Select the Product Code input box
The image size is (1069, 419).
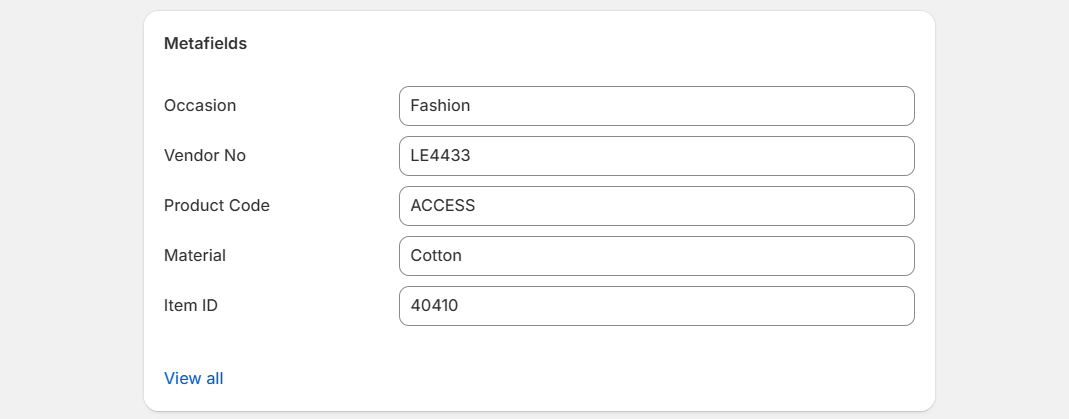[x=656, y=206]
